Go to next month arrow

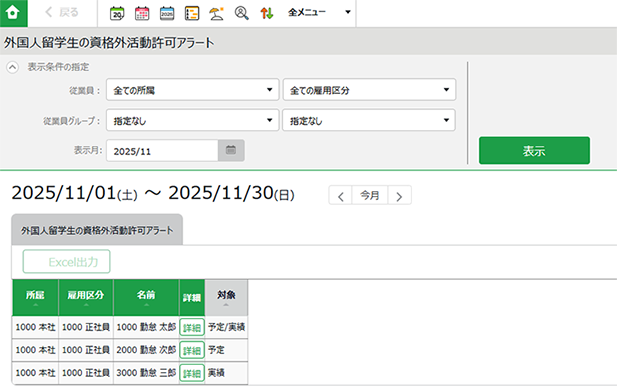(399, 195)
